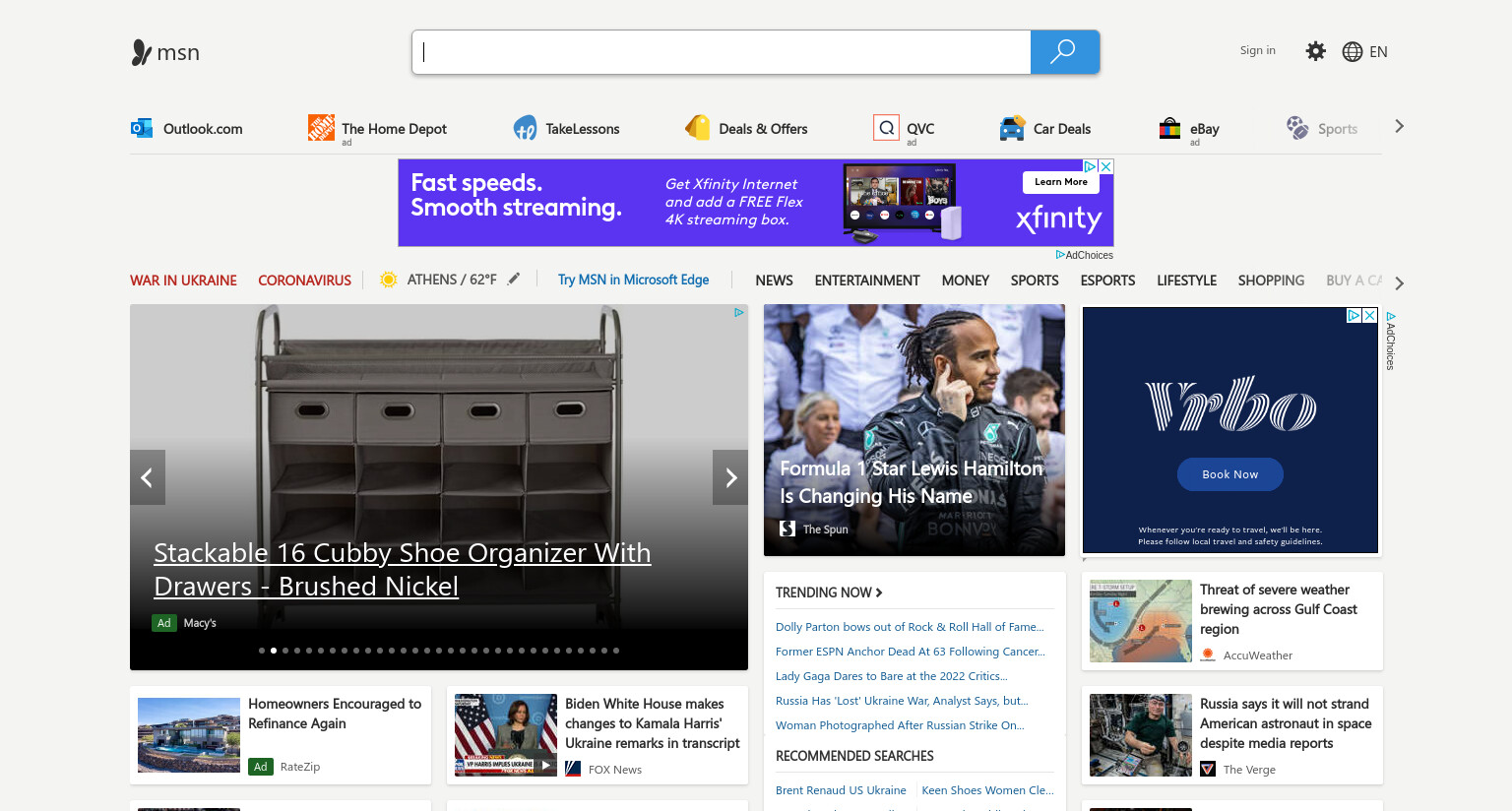Open the NEWS tab
Image resolution: width=1512 pixels, height=811 pixels.
pyautogui.click(x=774, y=281)
